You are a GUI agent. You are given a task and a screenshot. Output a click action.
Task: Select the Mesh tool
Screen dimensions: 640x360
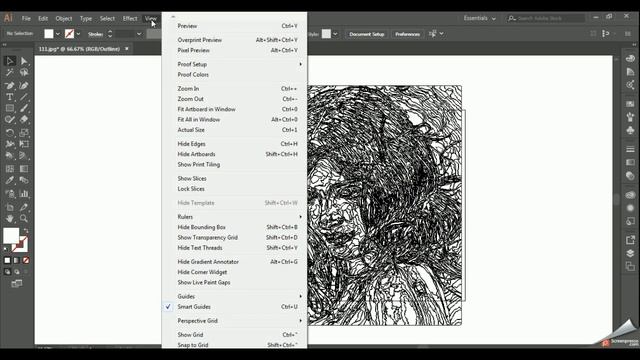10,169
